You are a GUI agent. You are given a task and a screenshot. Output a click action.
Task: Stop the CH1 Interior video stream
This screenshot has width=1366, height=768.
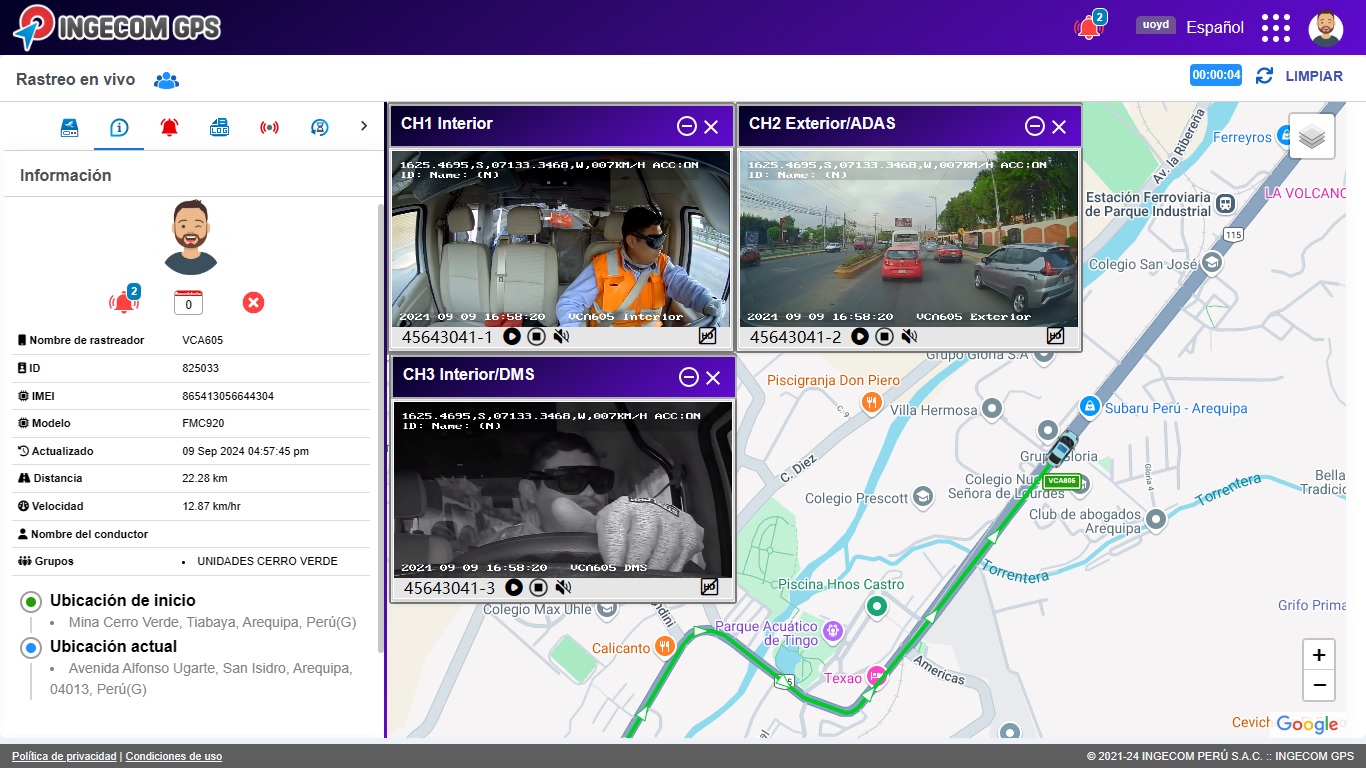click(536, 337)
